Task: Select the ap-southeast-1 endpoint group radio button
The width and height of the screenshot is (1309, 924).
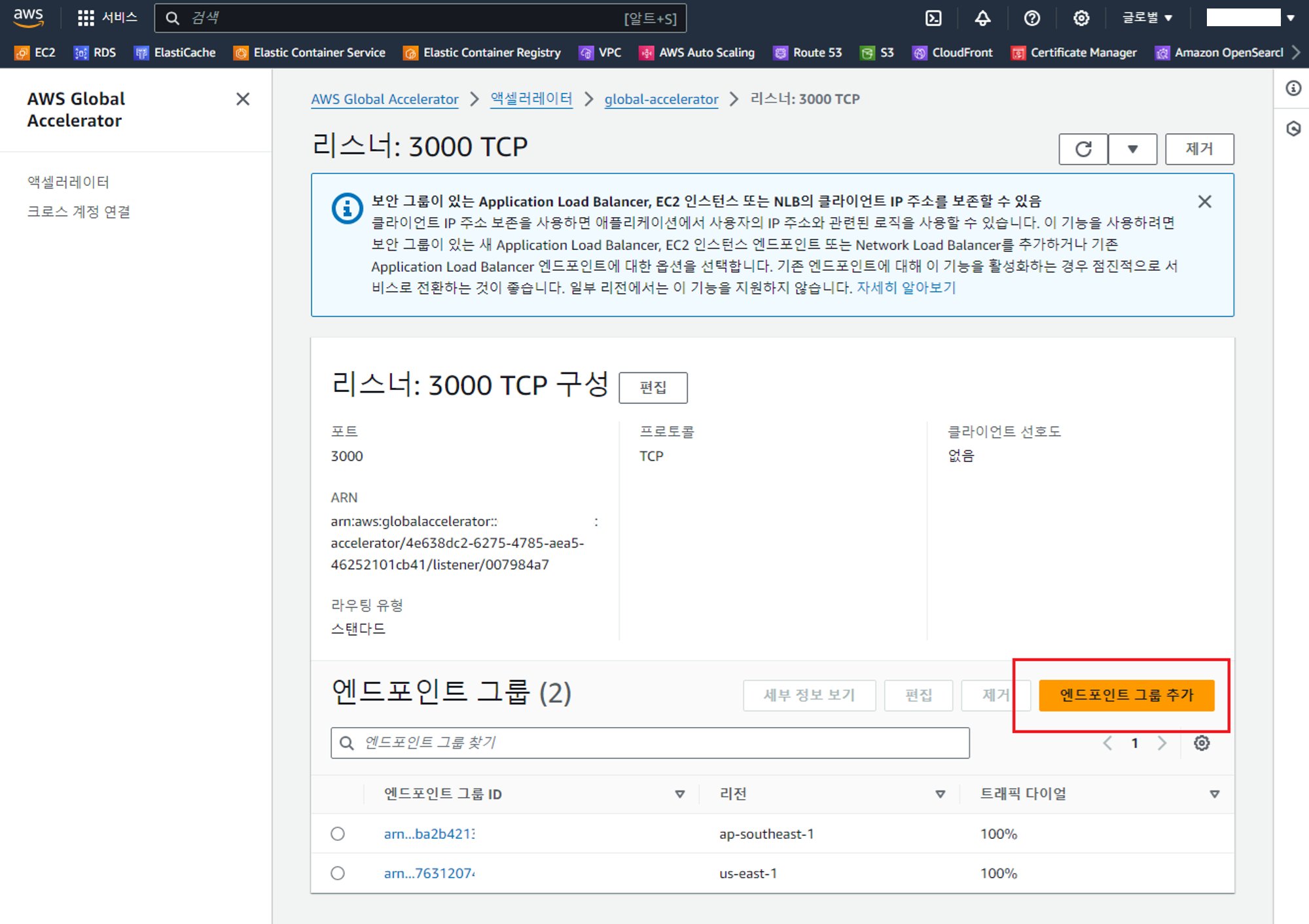Action: point(338,834)
